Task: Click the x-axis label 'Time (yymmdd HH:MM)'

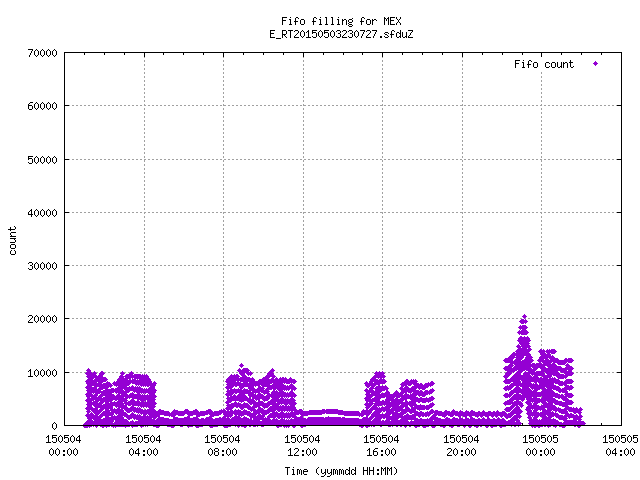Action: (x=341, y=471)
